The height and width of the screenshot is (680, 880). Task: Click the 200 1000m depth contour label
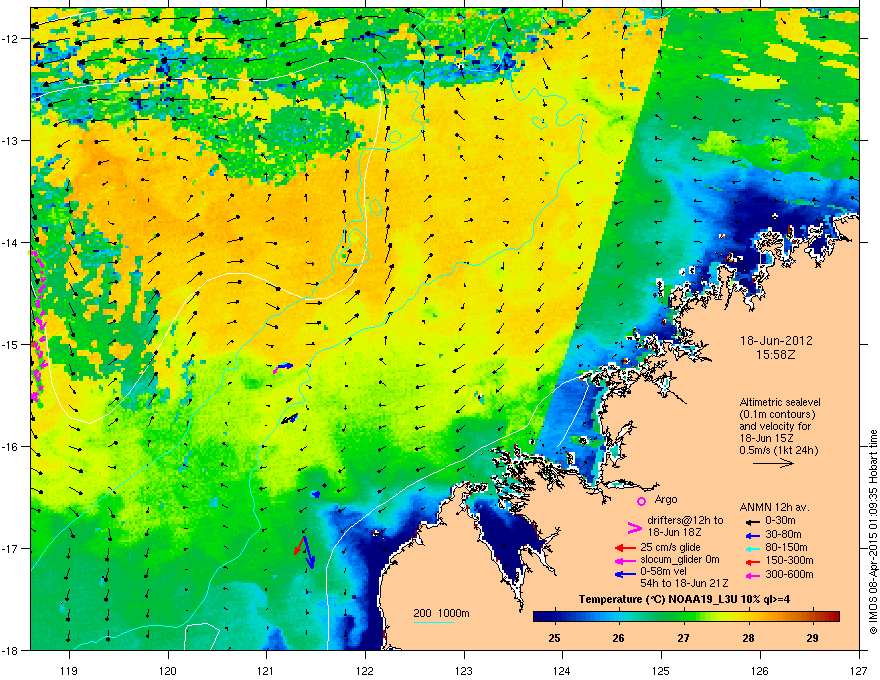[441, 613]
